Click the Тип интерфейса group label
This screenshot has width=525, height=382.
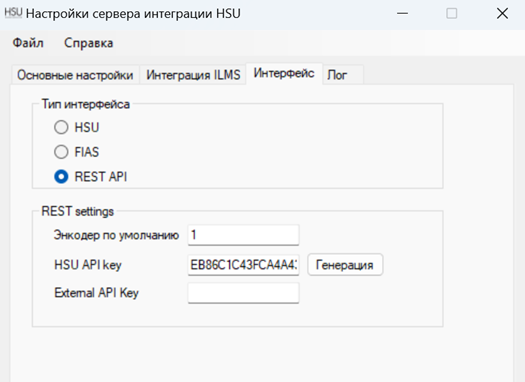pyautogui.click(x=86, y=104)
